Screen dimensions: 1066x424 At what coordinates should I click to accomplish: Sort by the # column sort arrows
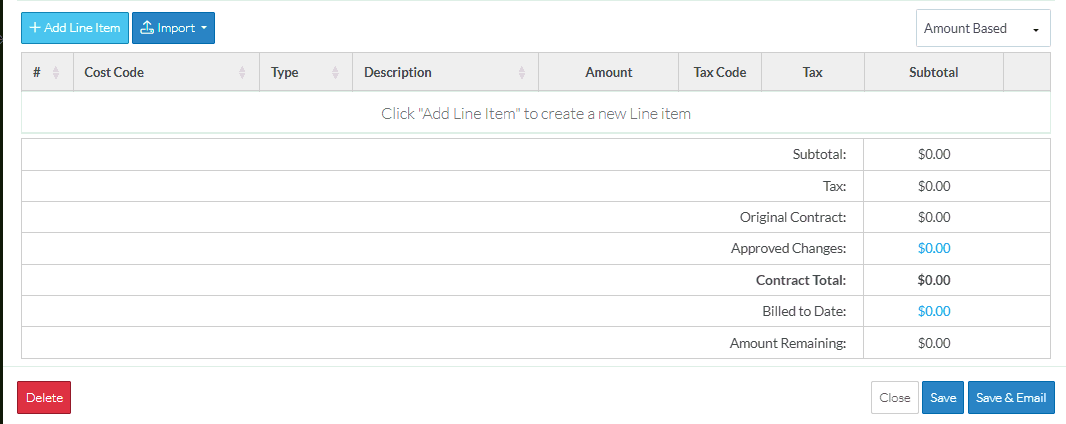(x=56, y=73)
